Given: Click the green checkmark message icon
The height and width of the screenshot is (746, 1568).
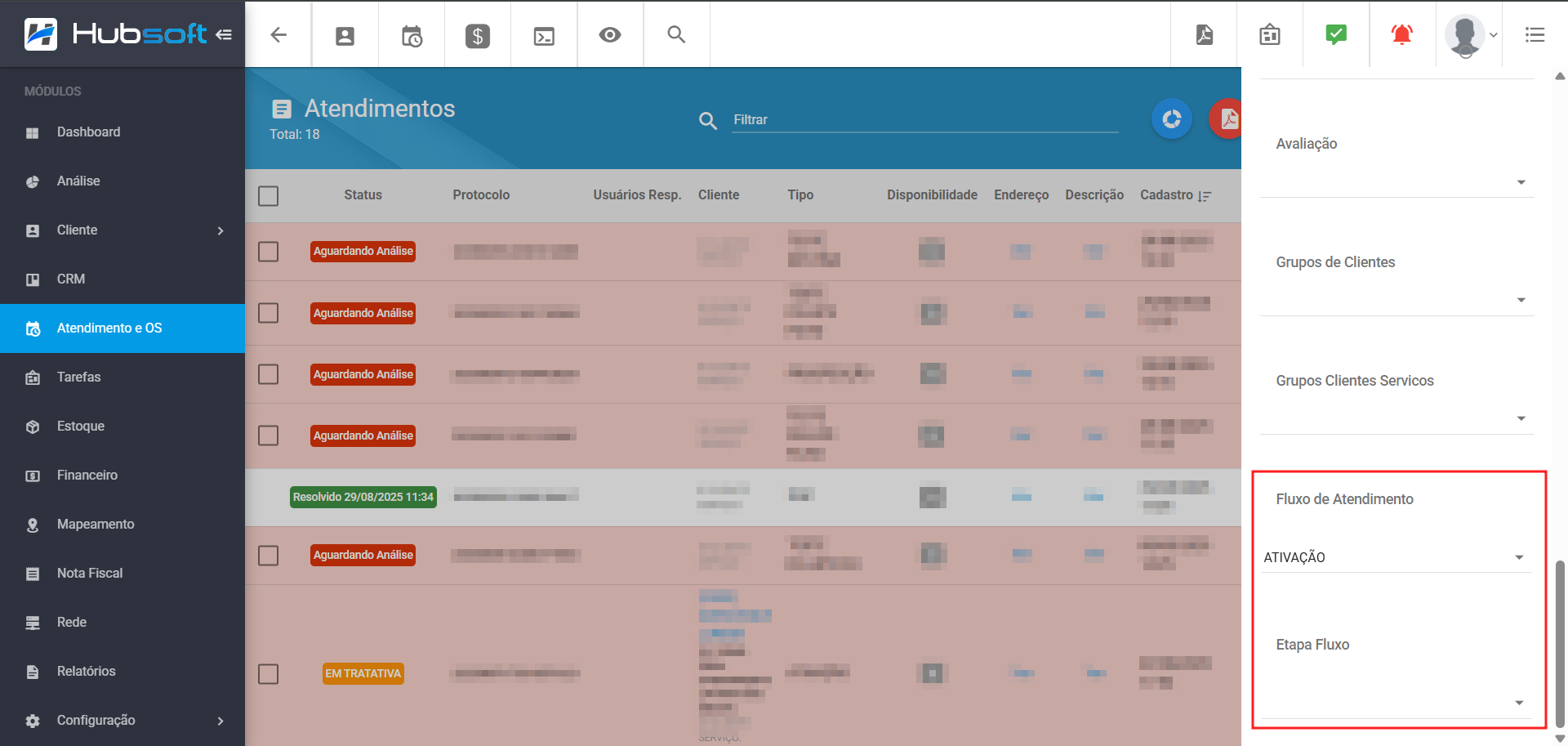Looking at the screenshot, I should click(1335, 34).
